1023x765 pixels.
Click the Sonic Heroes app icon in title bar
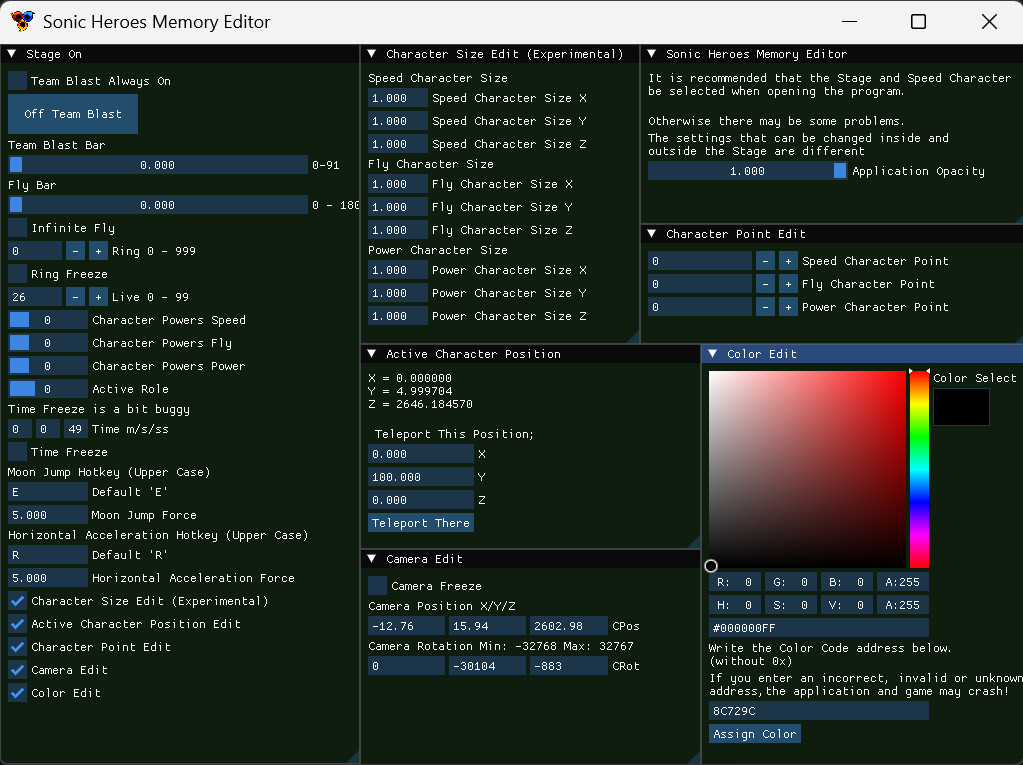pyautogui.click(x=22, y=21)
